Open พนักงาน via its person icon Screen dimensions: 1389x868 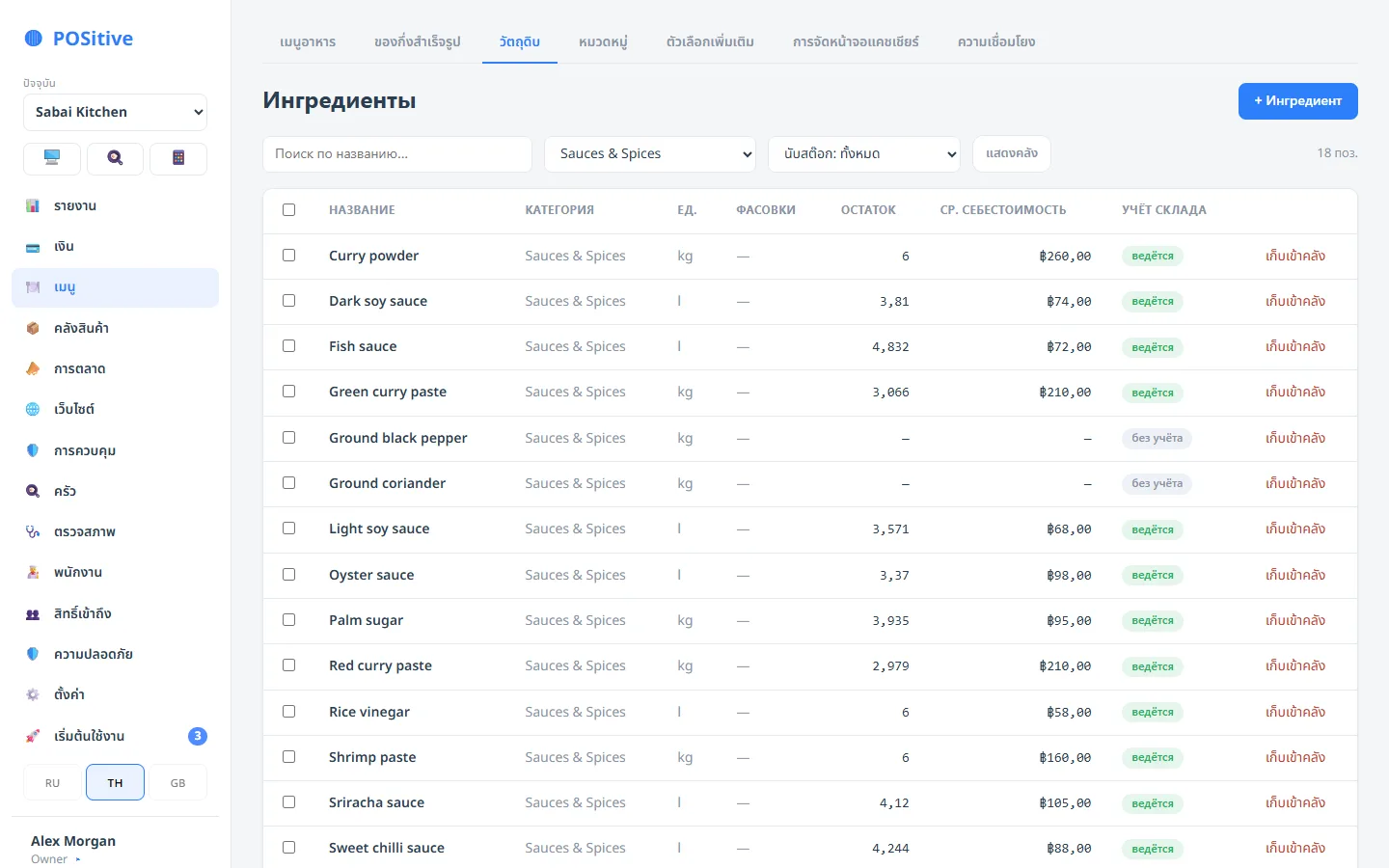click(33, 572)
